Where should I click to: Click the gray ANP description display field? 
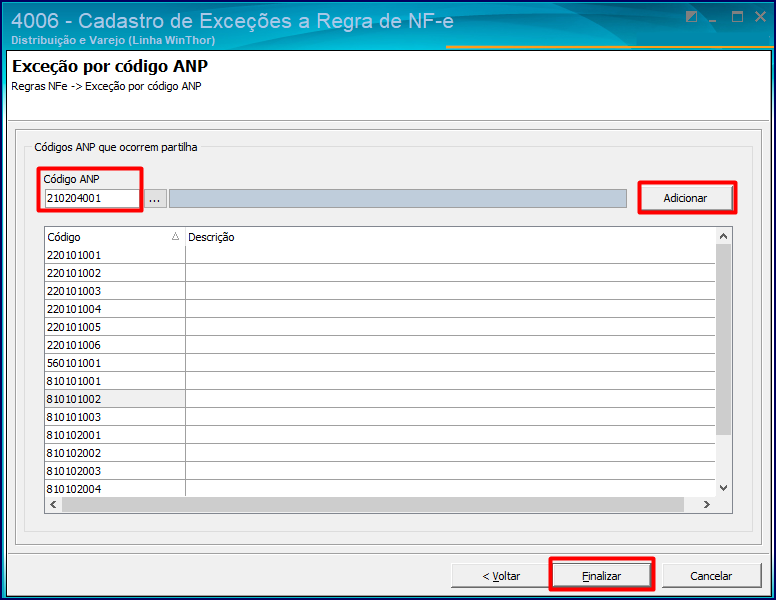tap(398, 199)
